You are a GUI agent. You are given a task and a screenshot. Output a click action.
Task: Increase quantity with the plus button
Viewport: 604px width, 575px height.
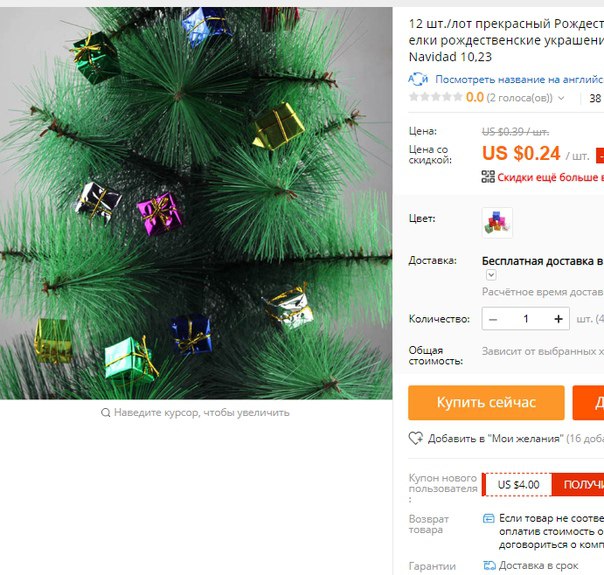coord(559,319)
